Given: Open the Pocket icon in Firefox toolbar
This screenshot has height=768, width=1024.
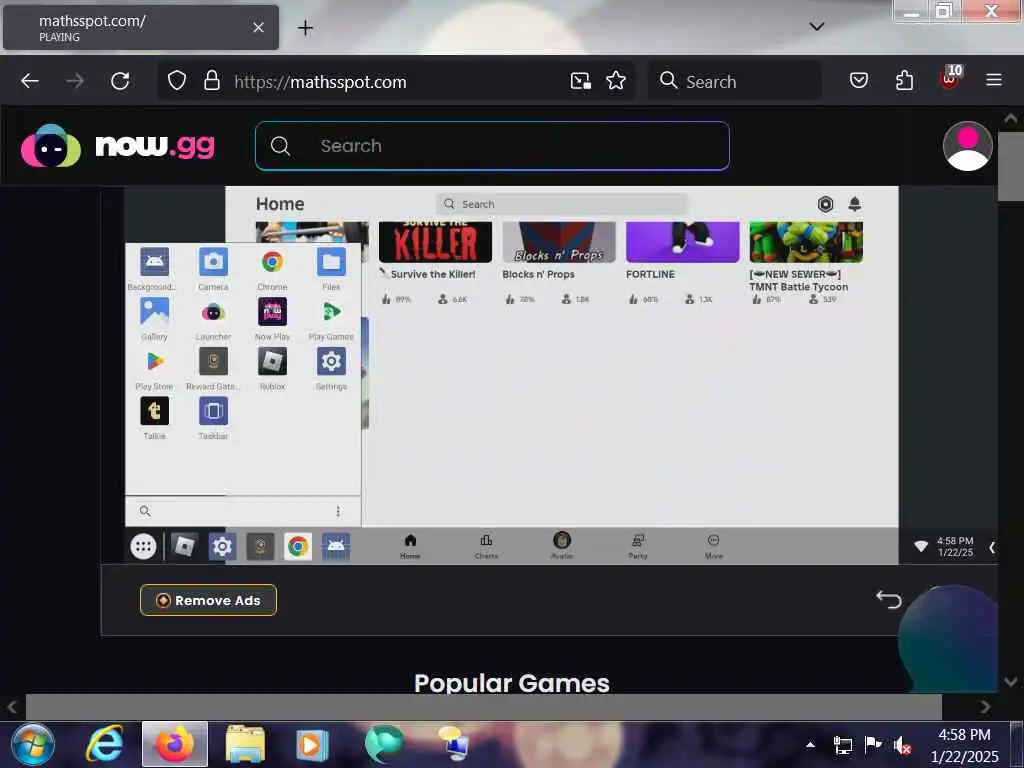Looking at the screenshot, I should pos(859,81).
